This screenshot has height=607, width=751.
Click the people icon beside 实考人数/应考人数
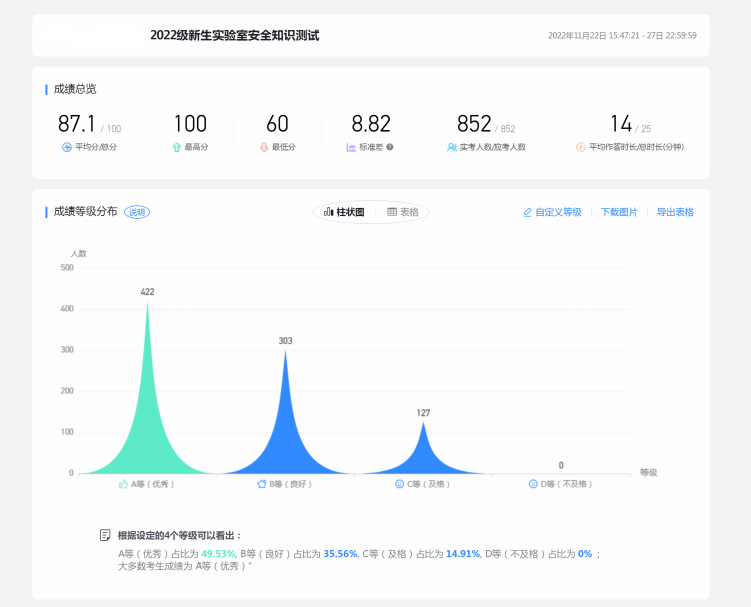tap(452, 147)
